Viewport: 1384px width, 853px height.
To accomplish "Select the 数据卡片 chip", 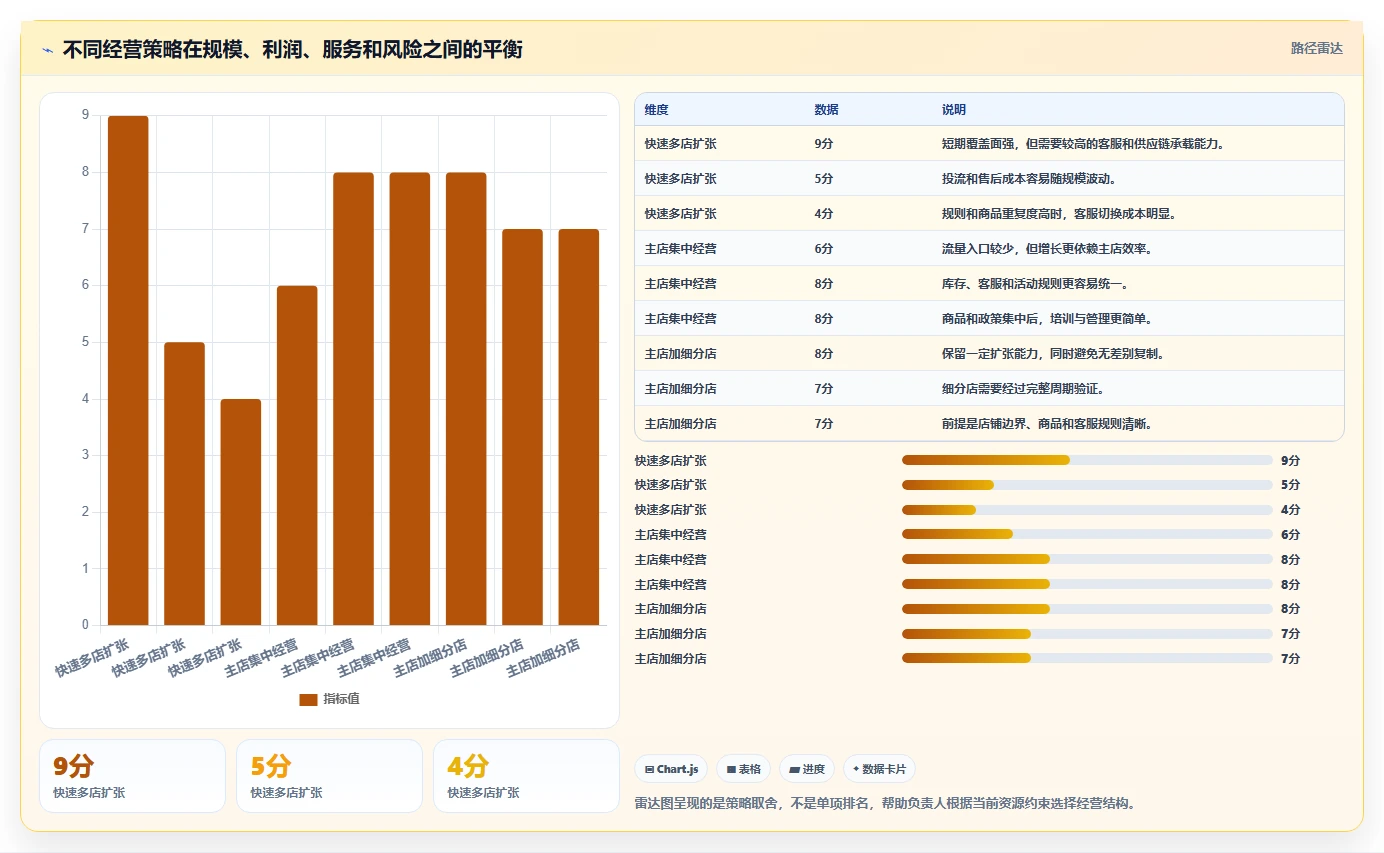I will tap(879, 769).
